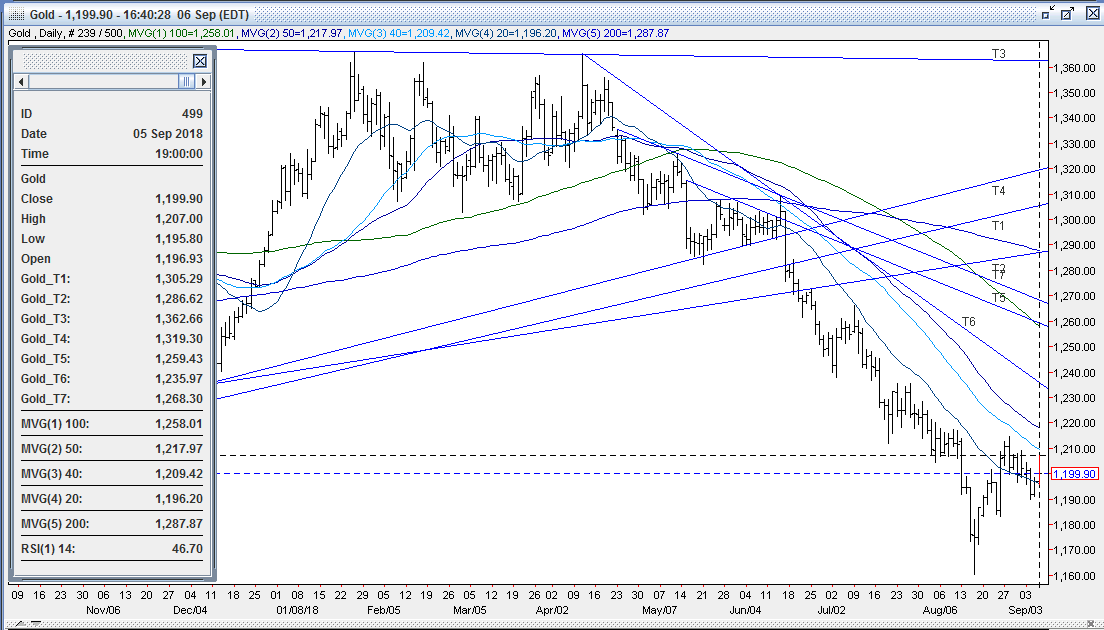Select the T5 trend line label
This screenshot has height=630, width=1104.
pos(998,298)
